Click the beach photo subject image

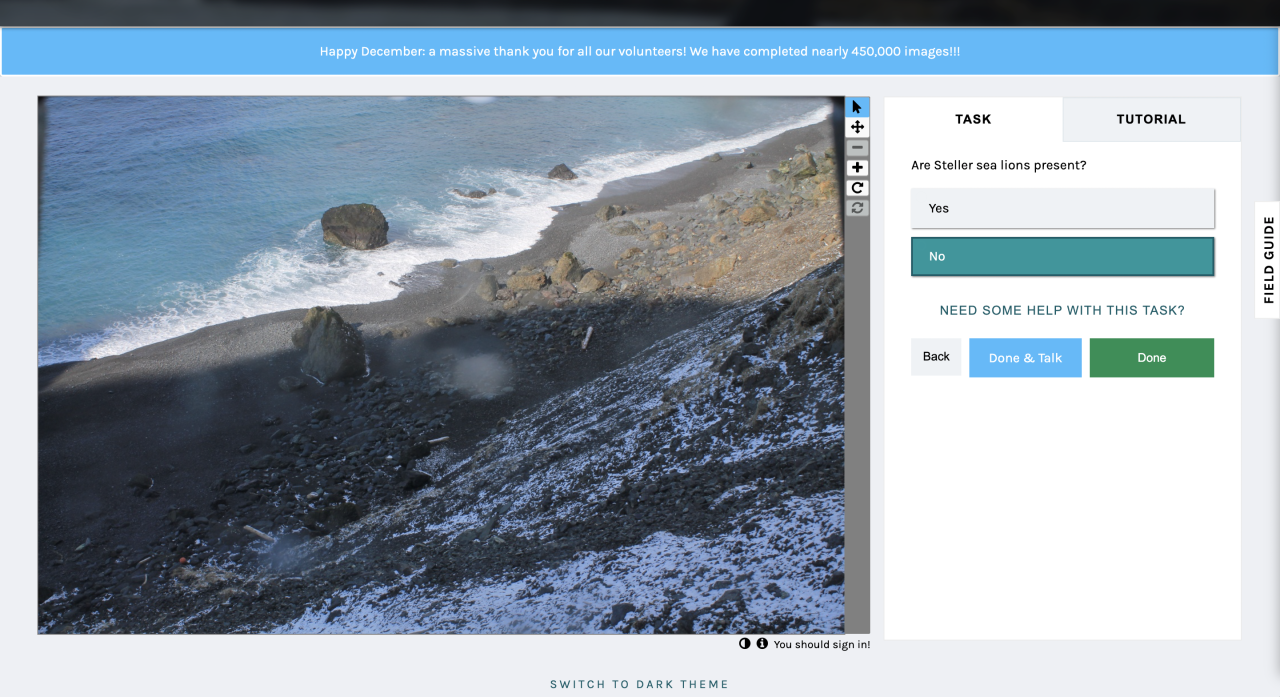pos(441,365)
